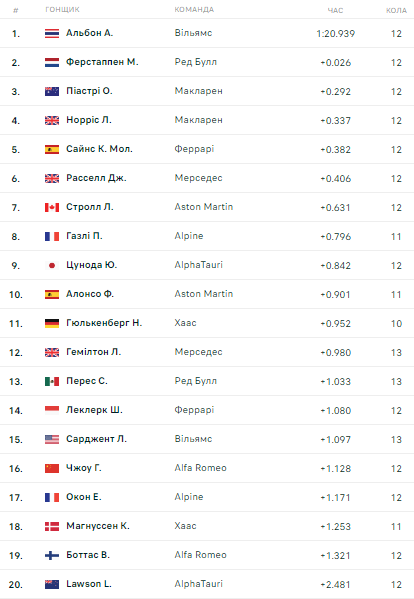Click the Australian flag next to Піастрі О.
This screenshot has height=599, width=414.
click(x=52, y=92)
